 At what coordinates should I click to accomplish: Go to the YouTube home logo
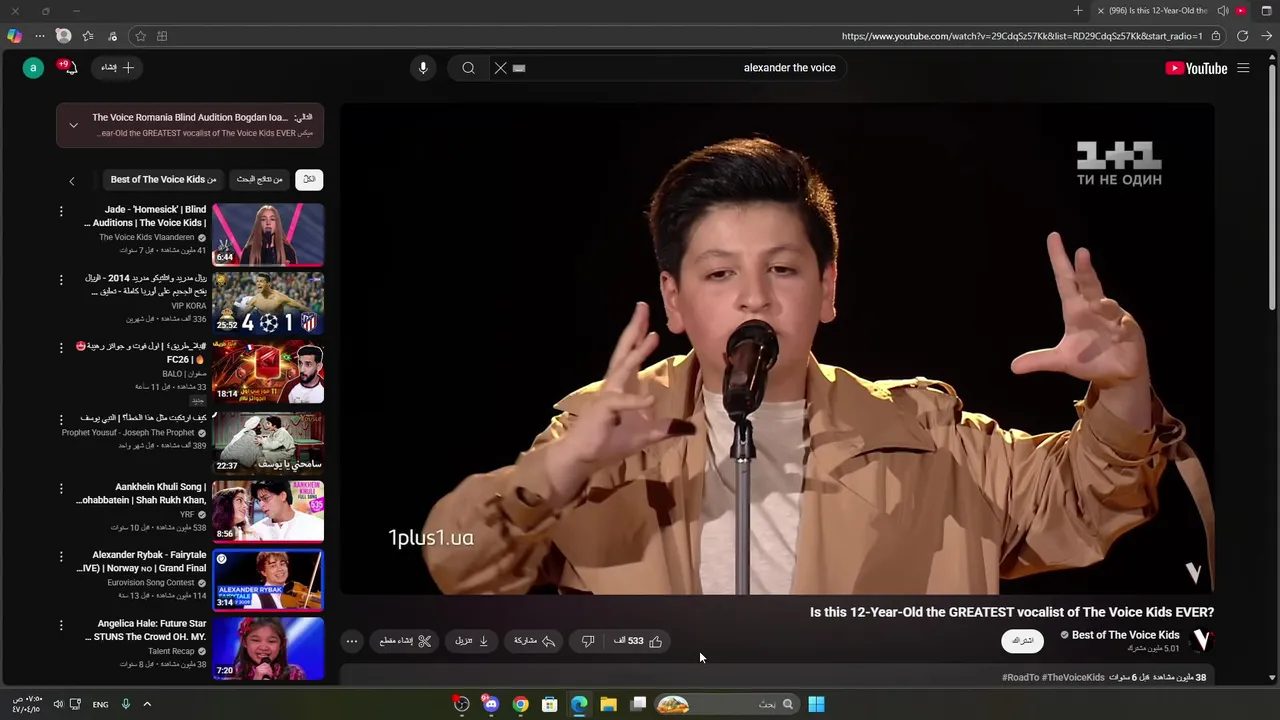coord(1196,68)
